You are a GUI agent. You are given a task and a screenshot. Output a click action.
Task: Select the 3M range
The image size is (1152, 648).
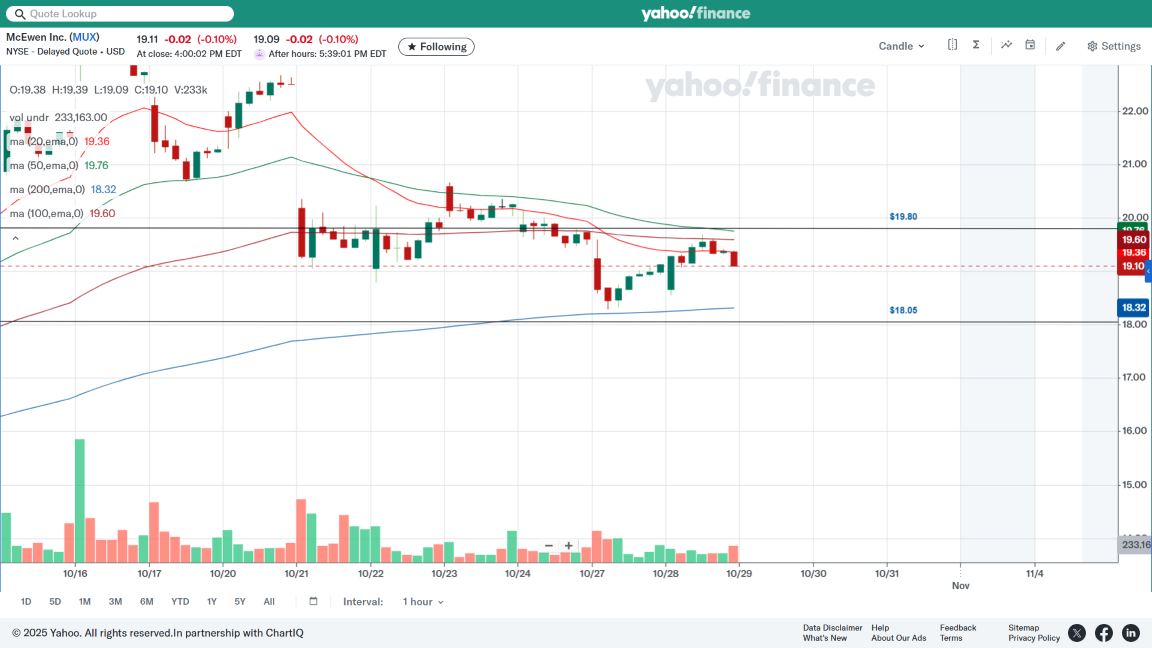tap(115, 602)
